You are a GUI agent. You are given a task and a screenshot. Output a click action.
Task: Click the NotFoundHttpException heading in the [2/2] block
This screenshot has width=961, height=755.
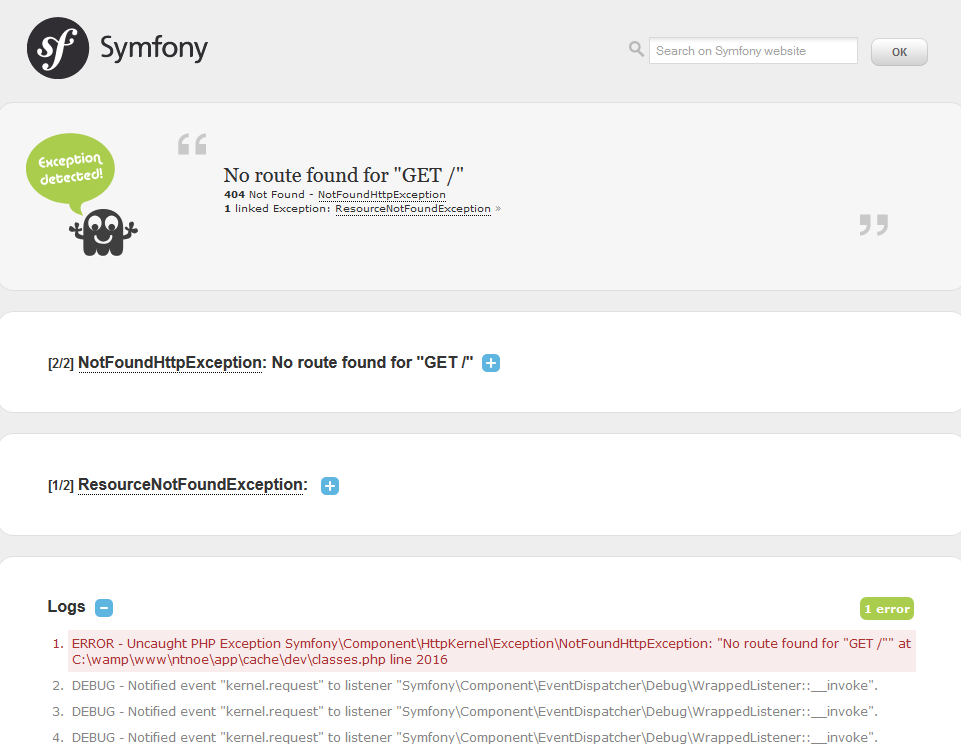[x=169, y=363]
